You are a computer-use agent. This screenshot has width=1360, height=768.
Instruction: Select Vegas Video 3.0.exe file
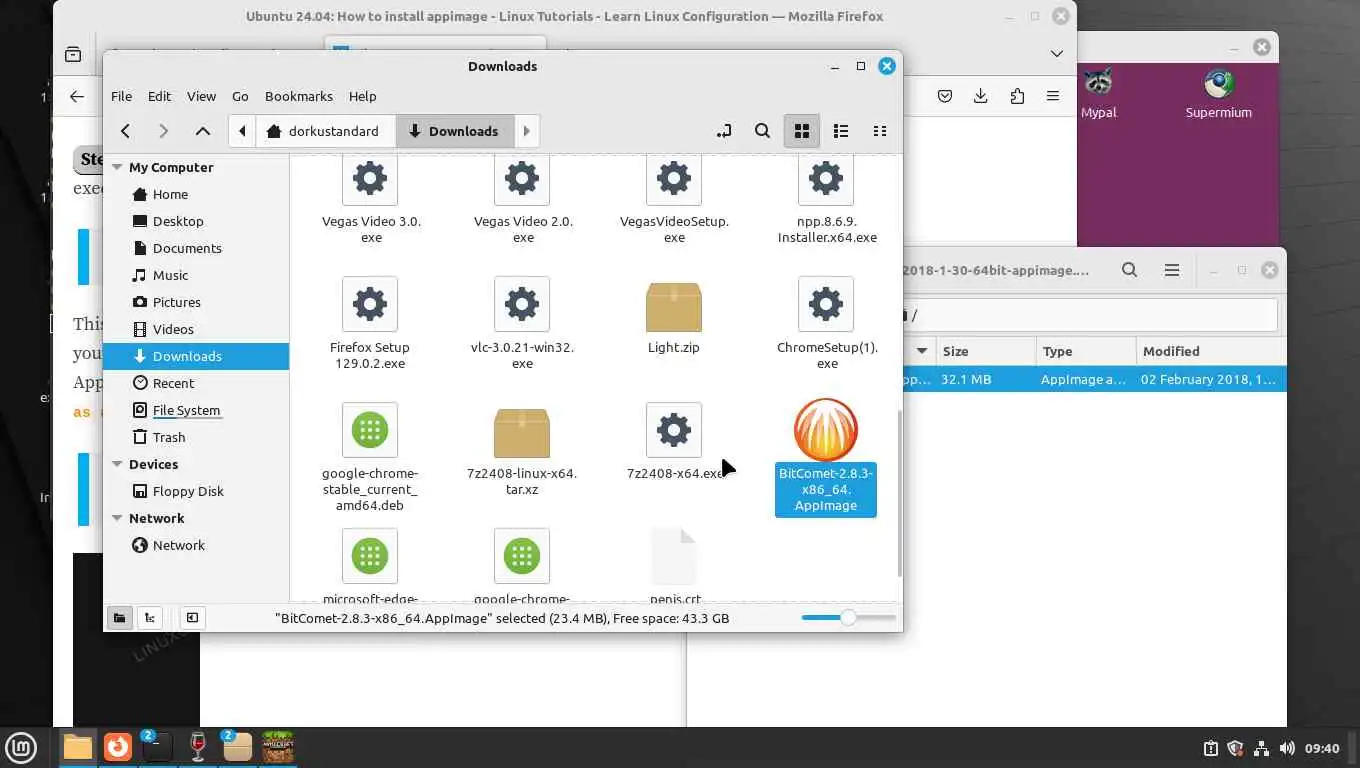(x=370, y=198)
